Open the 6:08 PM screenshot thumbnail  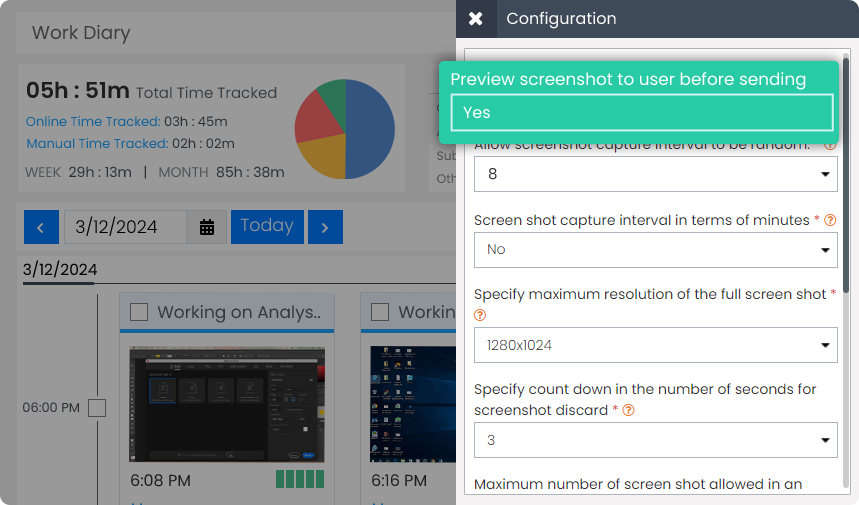228,404
